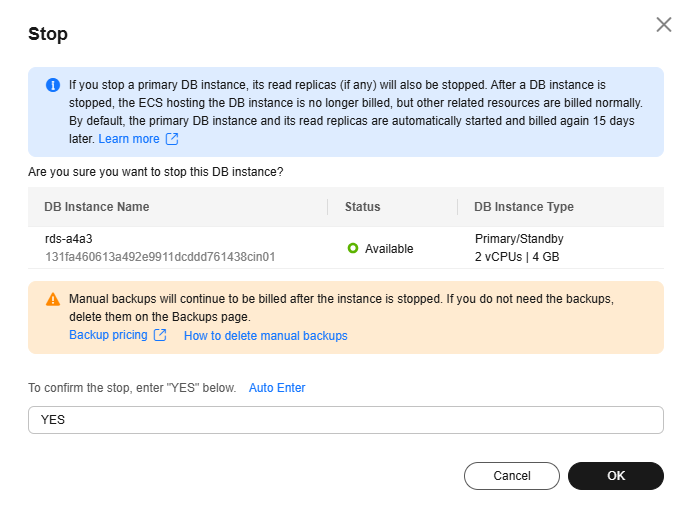Click external link icon beside Learn more
686x517 pixels.
click(172, 139)
